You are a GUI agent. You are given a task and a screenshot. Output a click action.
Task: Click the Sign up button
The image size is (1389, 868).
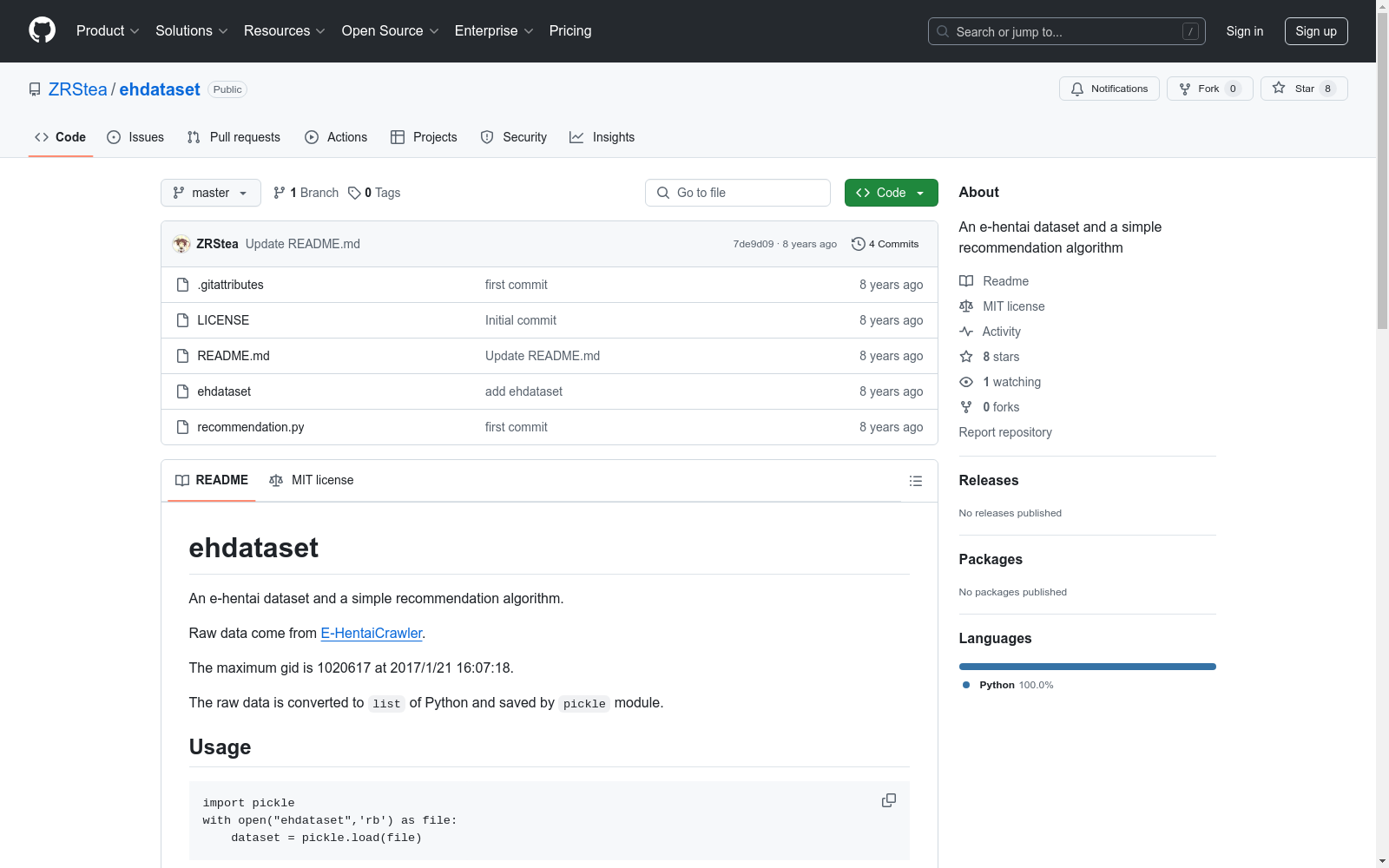(1316, 31)
